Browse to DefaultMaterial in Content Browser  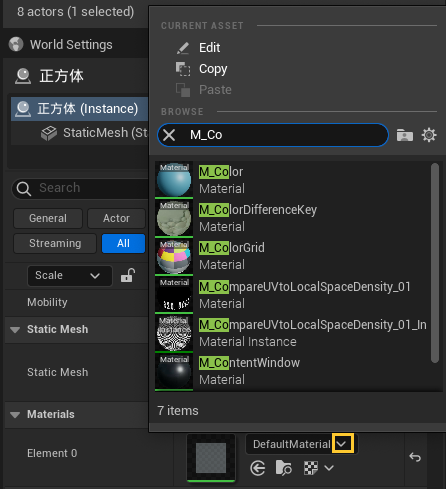point(284,468)
